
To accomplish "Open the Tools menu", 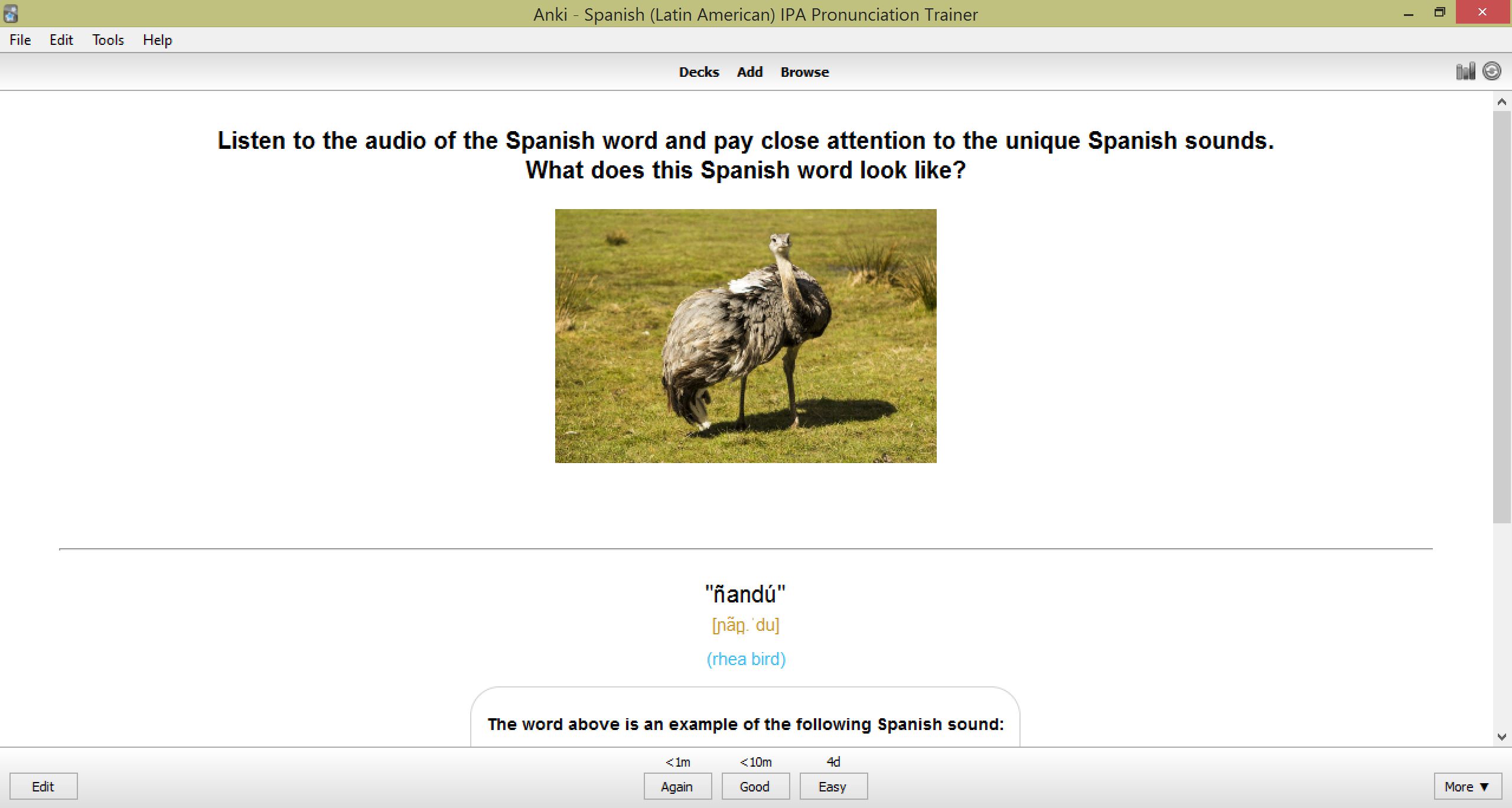I will [x=108, y=40].
